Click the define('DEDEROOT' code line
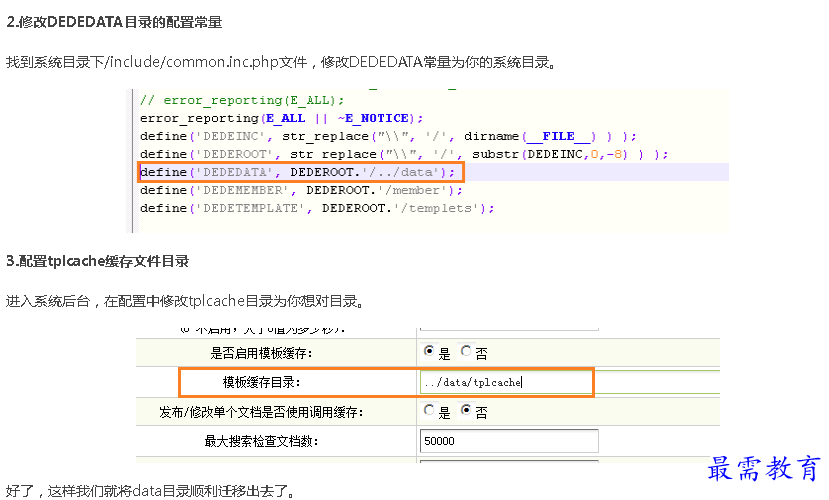The height and width of the screenshot is (500, 829). 404,154
